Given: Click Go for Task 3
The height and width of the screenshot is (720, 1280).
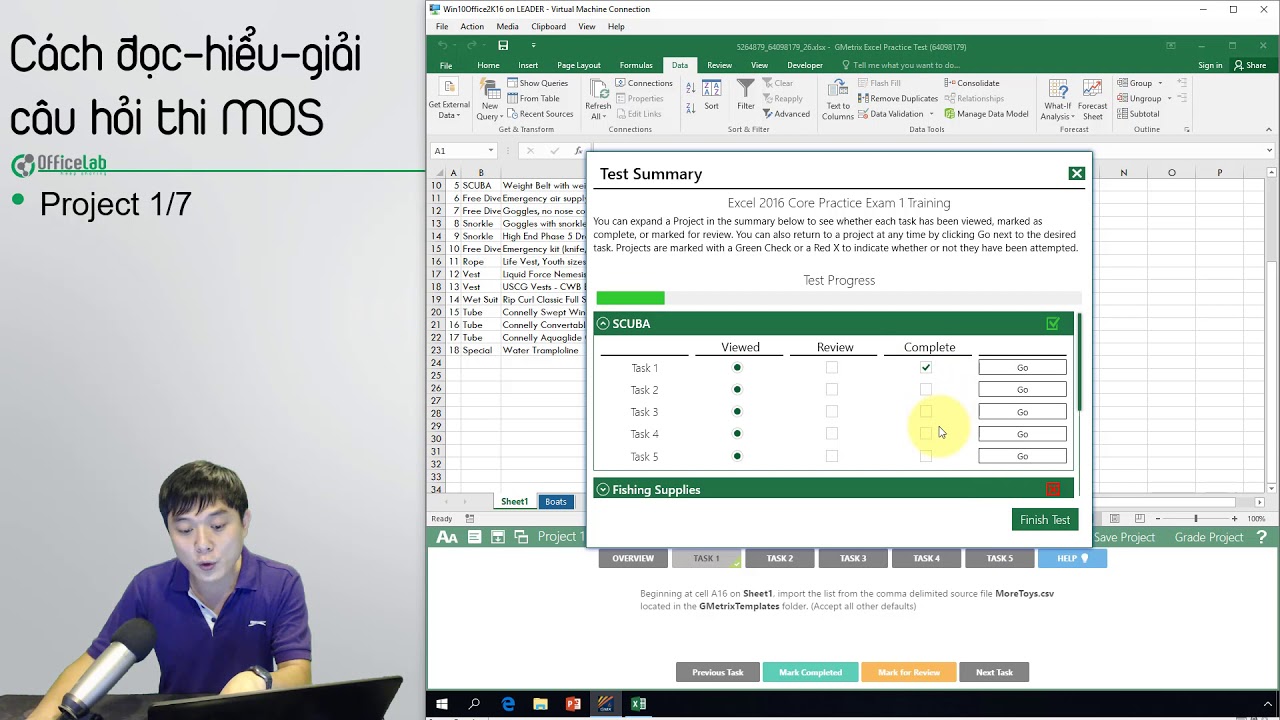Looking at the screenshot, I should [x=1022, y=412].
